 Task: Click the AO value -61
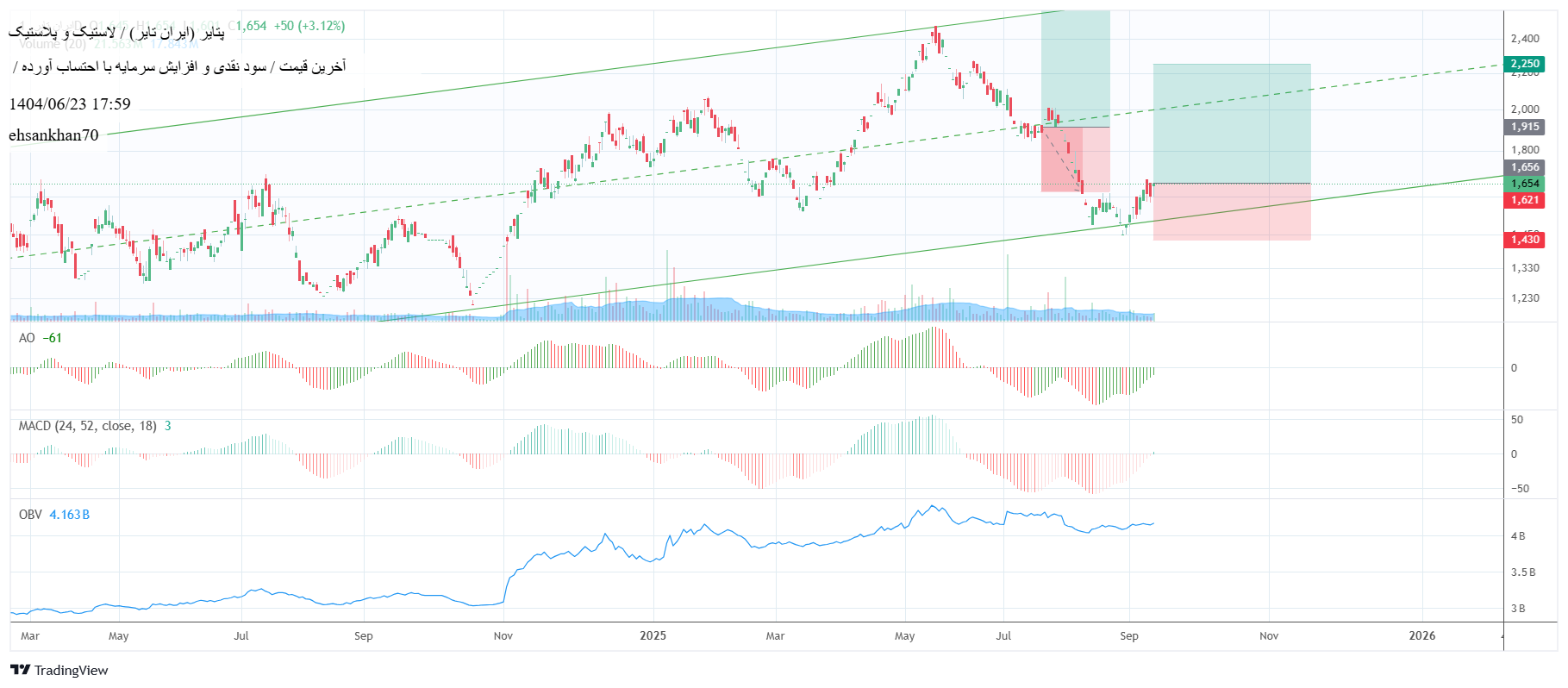(53, 338)
